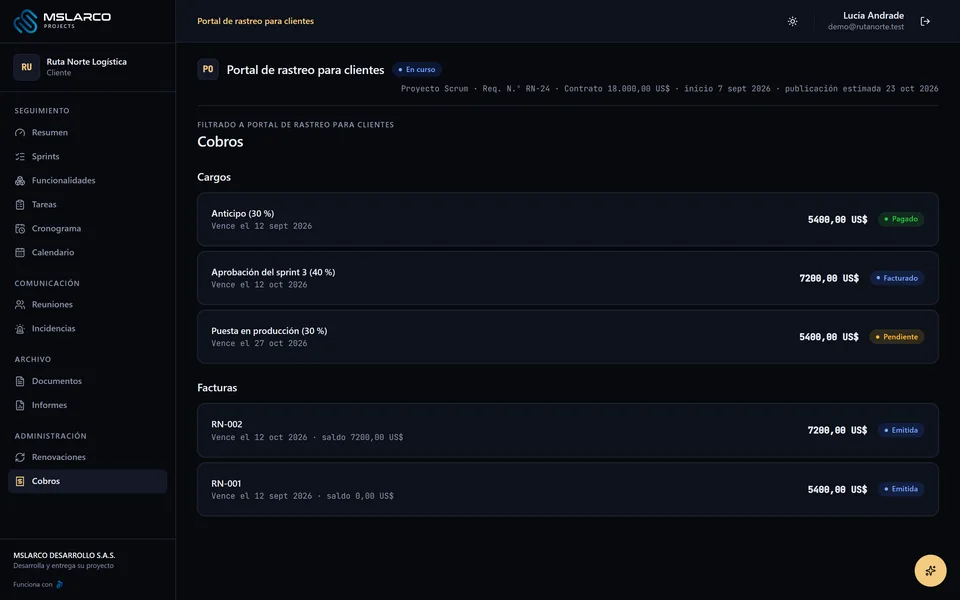This screenshot has width=960, height=600.
Task: Click the Sprints list icon
Action: [20, 157]
